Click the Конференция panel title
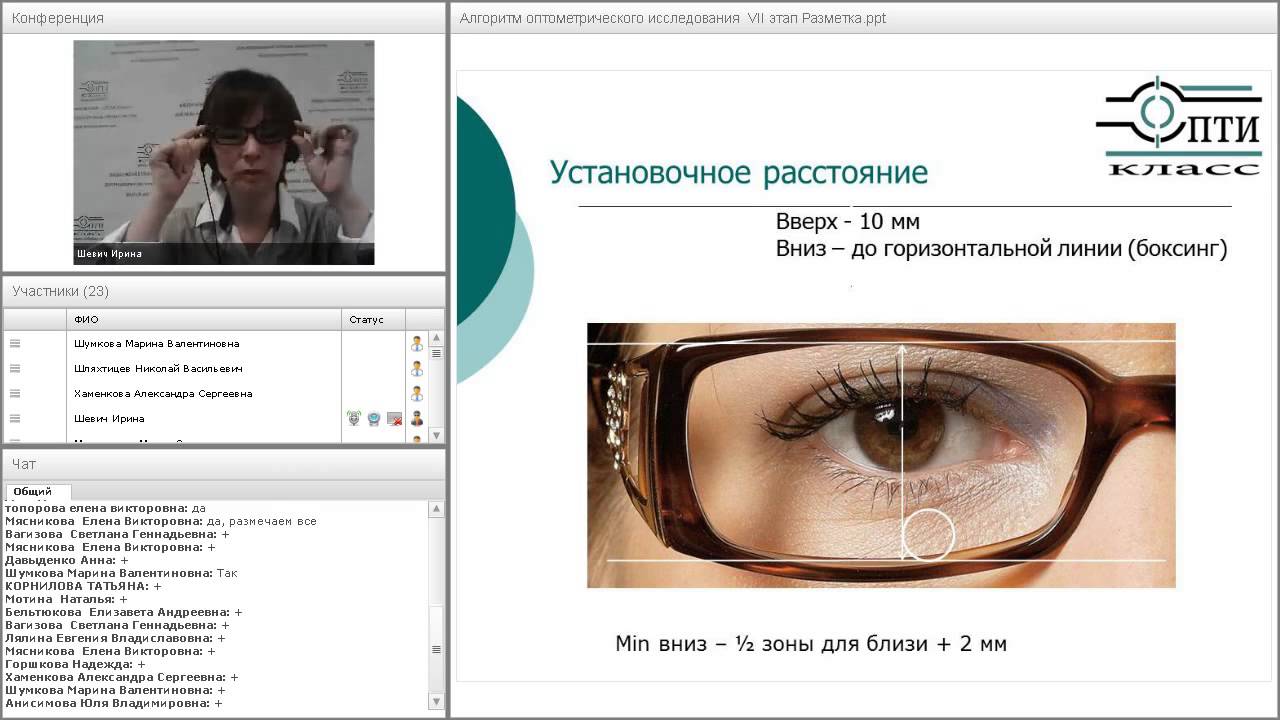Viewport: 1280px width, 720px height. 57,18
